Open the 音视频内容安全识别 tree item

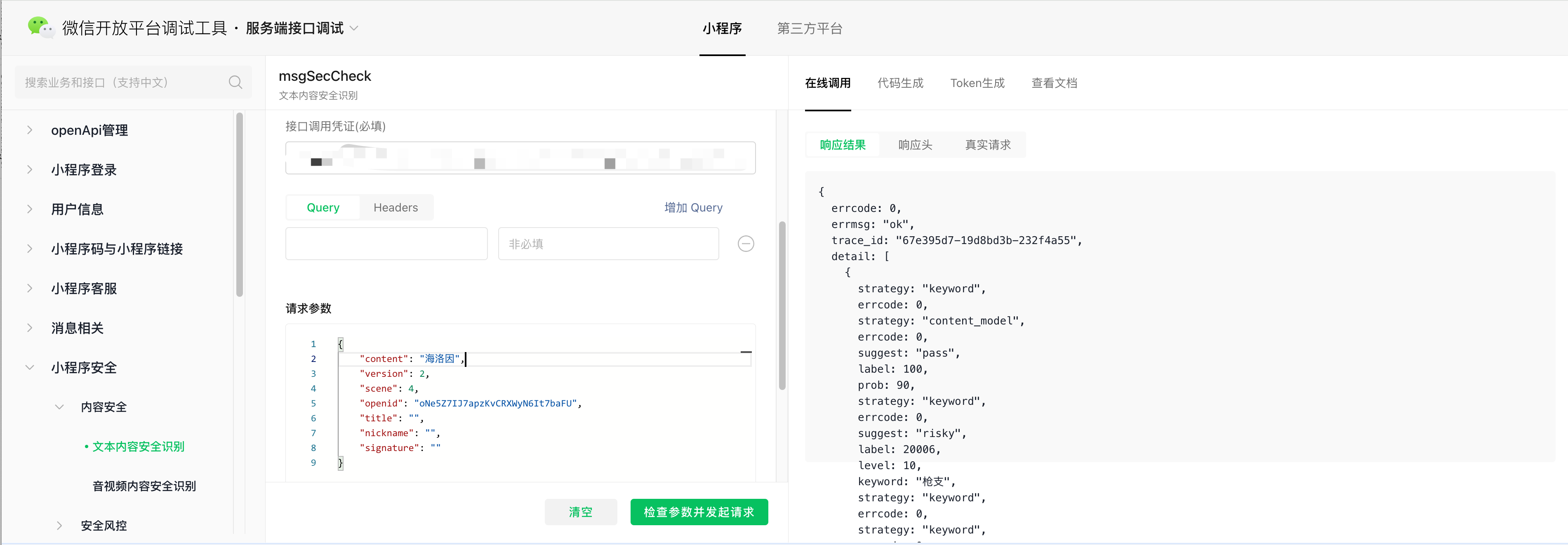(144, 486)
